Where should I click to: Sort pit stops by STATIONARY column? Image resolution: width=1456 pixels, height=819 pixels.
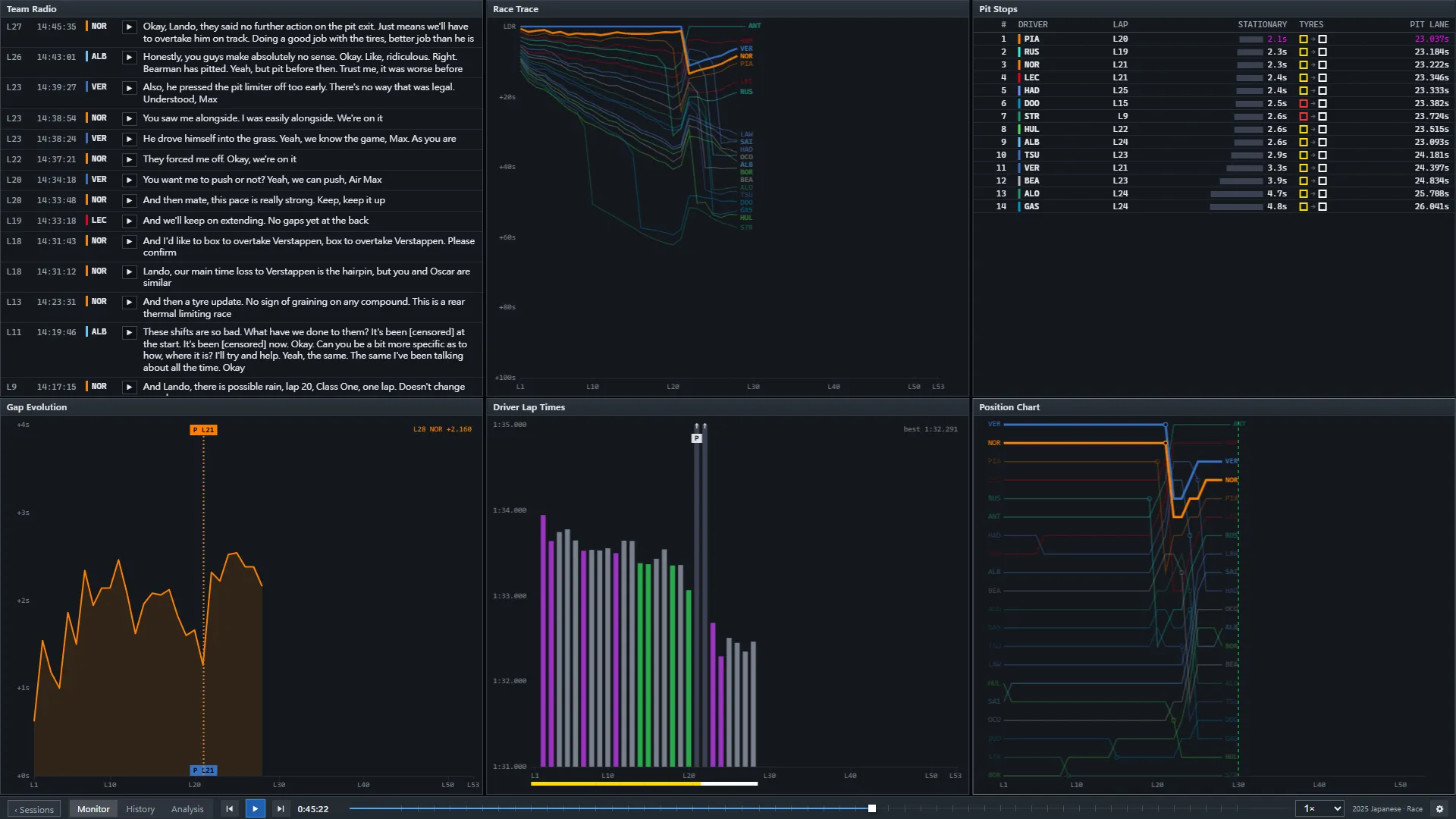(x=1262, y=25)
